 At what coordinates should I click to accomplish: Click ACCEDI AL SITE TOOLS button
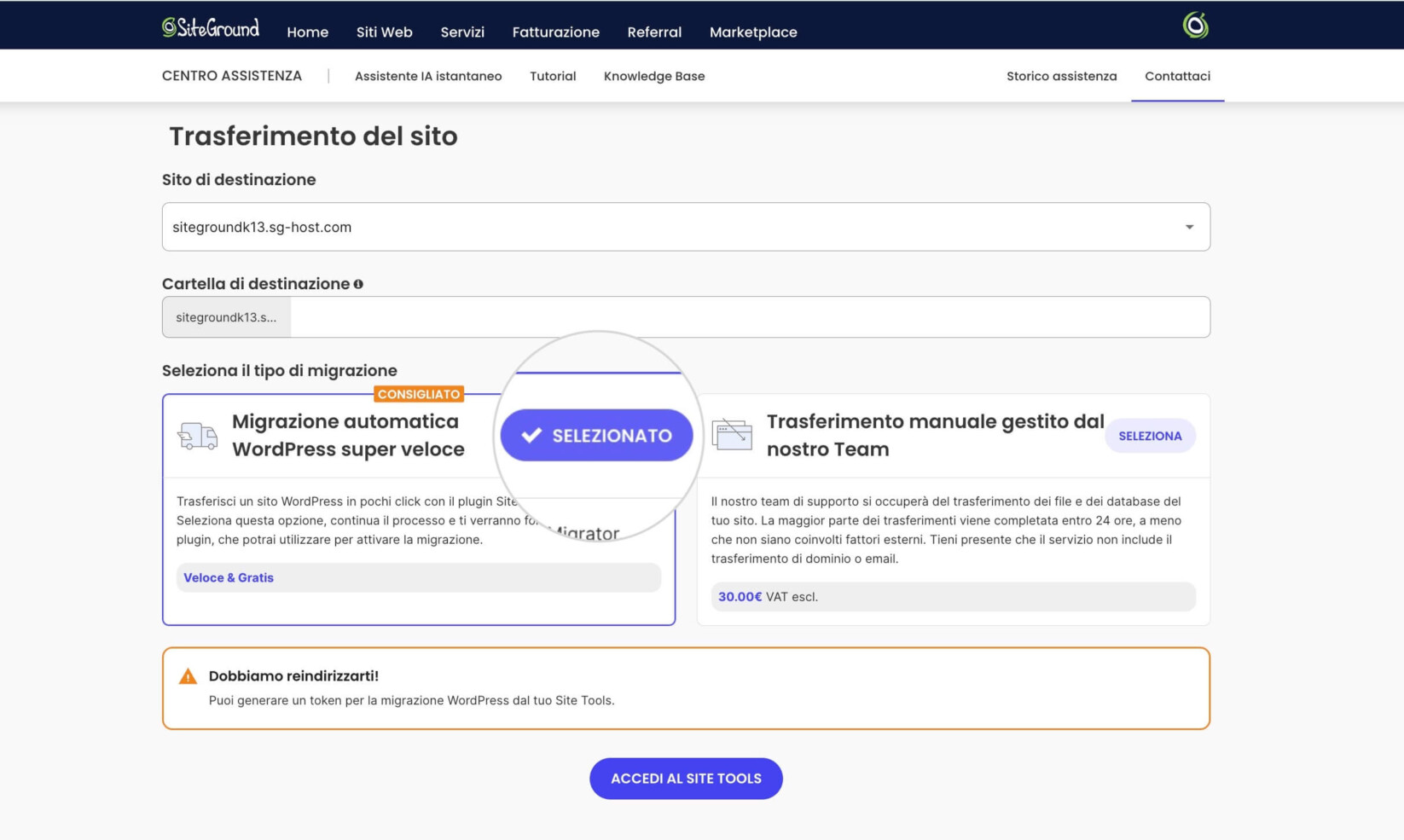pos(686,779)
